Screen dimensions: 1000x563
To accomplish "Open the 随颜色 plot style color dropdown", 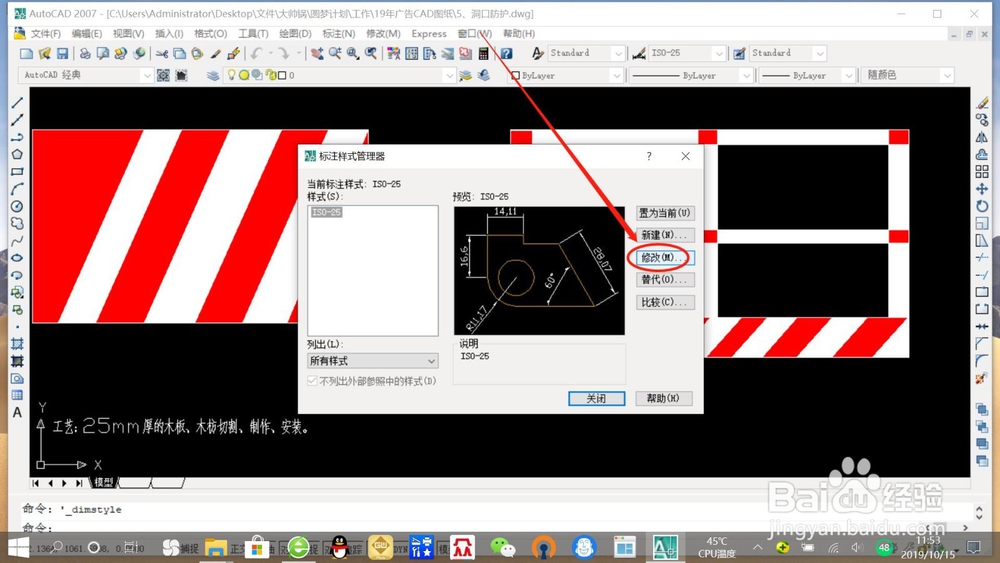I will (908, 75).
